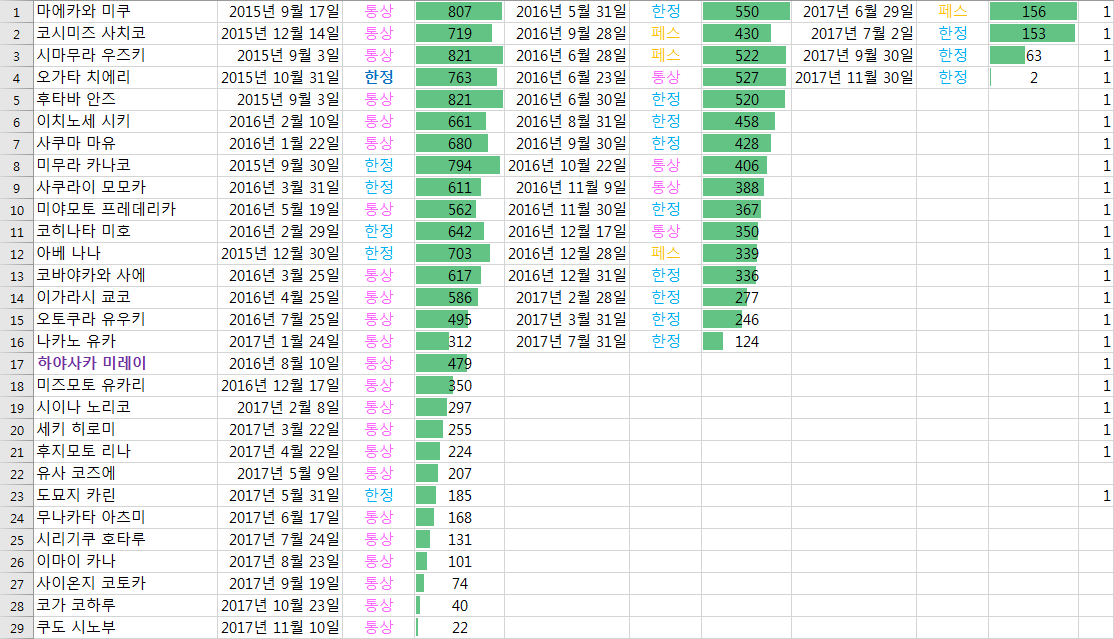The height and width of the screenshot is (639, 1114).
Task: Select row header 17
Action: click(16, 364)
